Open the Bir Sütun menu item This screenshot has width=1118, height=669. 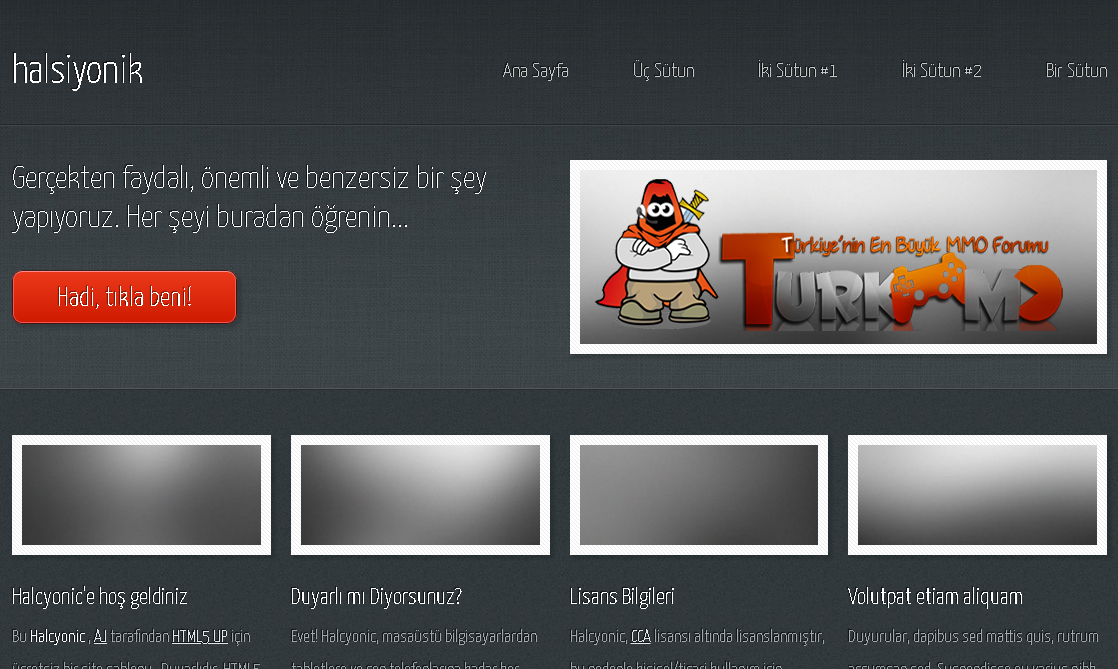[1076, 71]
